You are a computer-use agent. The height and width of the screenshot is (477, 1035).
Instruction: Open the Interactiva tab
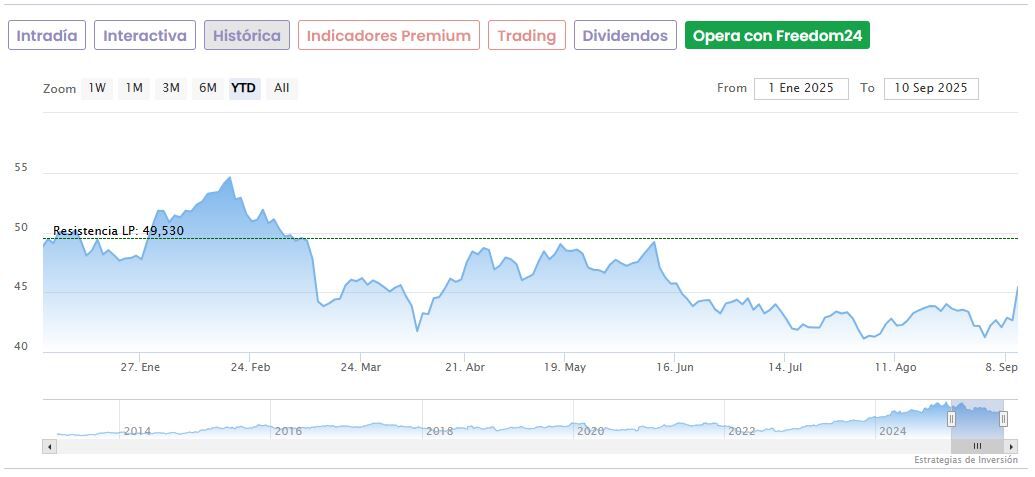click(145, 36)
